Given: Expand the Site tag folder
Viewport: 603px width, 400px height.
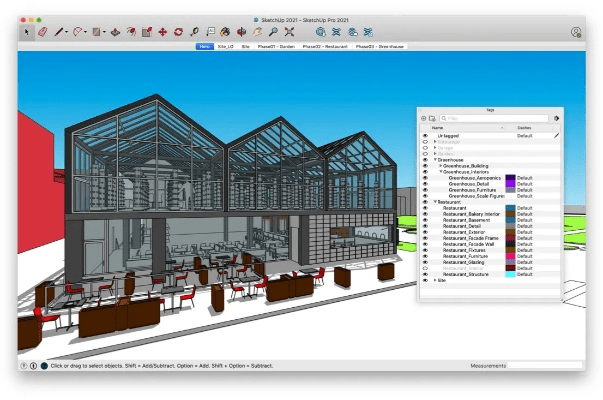Looking at the screenshot, I should (x=435, y=280).
